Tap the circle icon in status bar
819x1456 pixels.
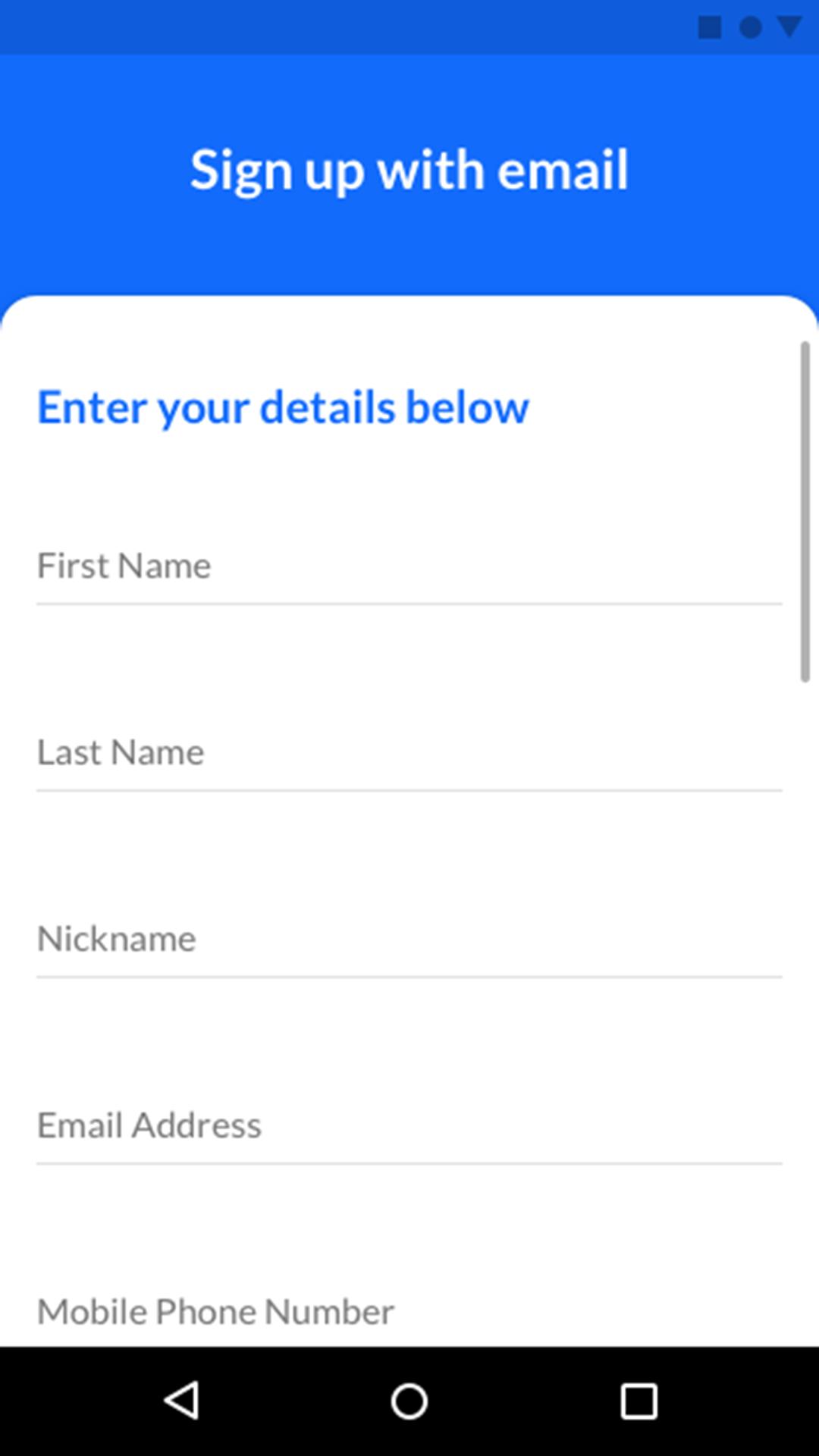[751, 27]
